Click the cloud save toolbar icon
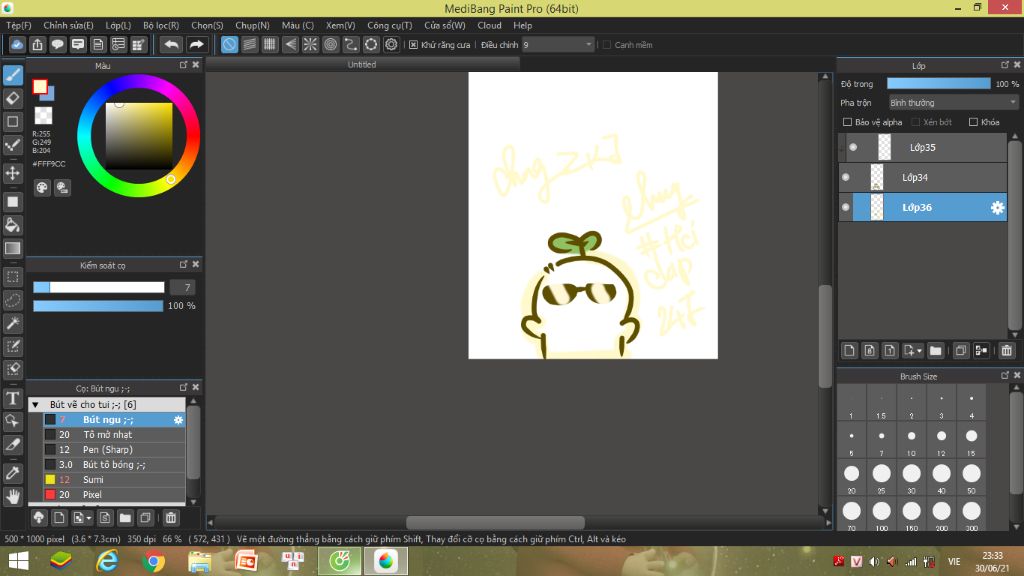This screenshot has width=1024, height=576. click(x=17, y=44)
